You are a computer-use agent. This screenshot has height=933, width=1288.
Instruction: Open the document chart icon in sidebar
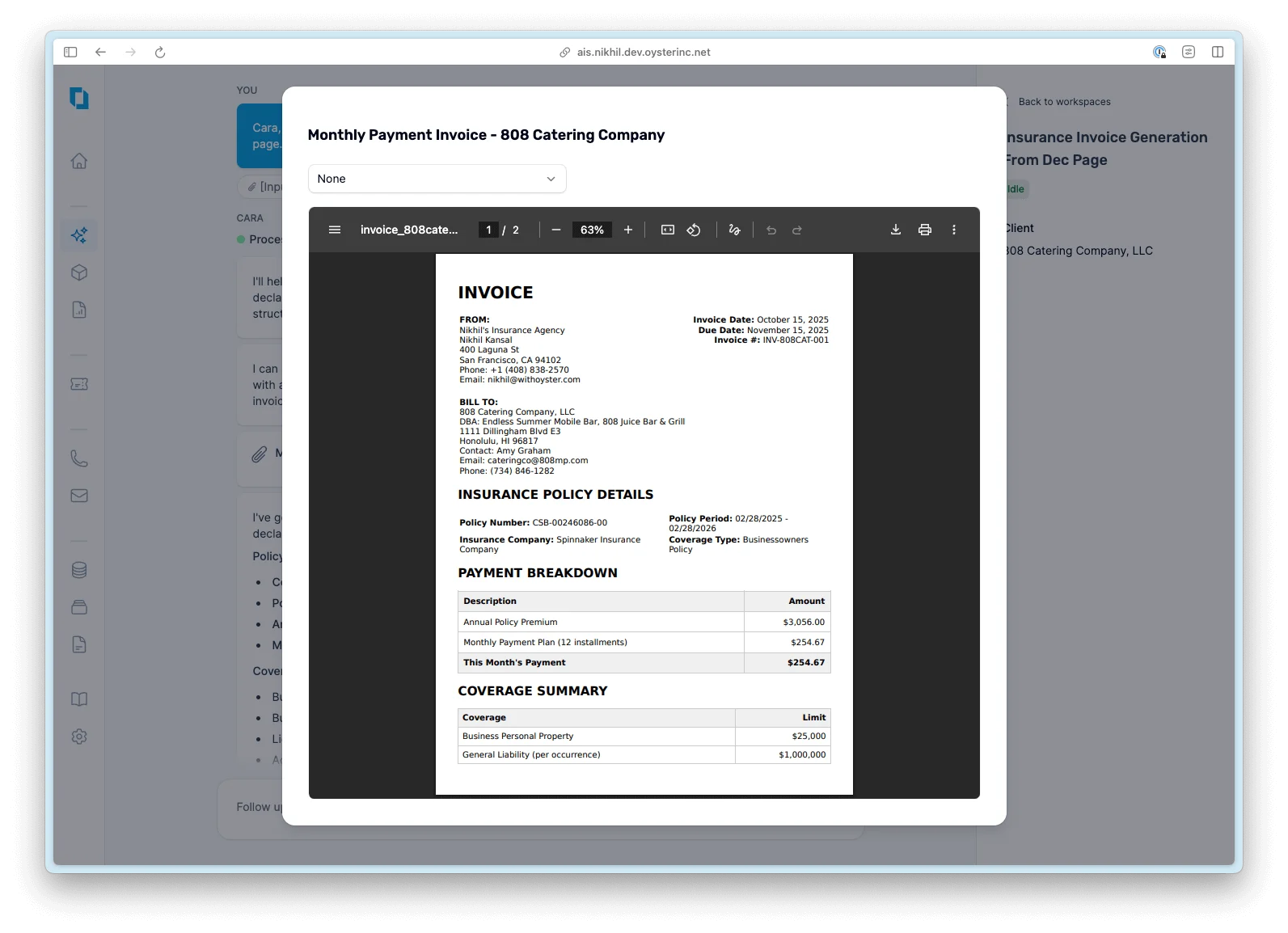point(79,310)
